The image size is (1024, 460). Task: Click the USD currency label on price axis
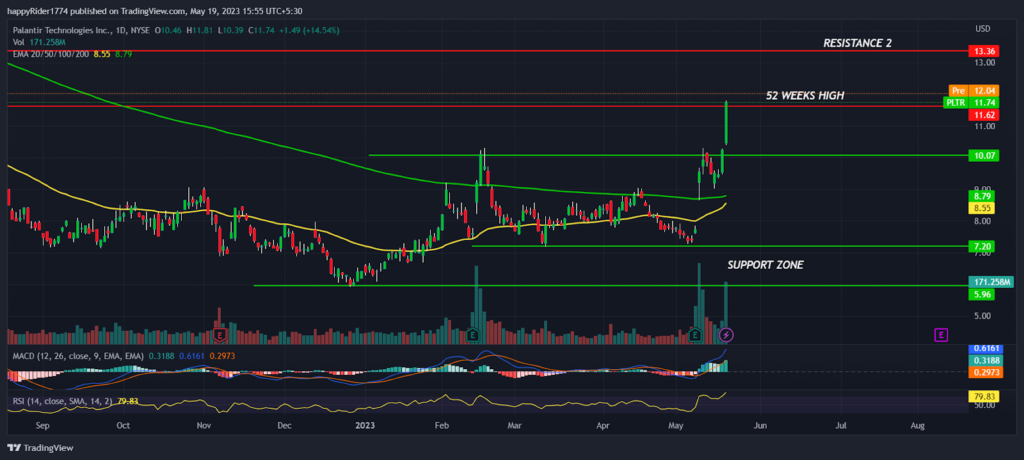(983, 29)
